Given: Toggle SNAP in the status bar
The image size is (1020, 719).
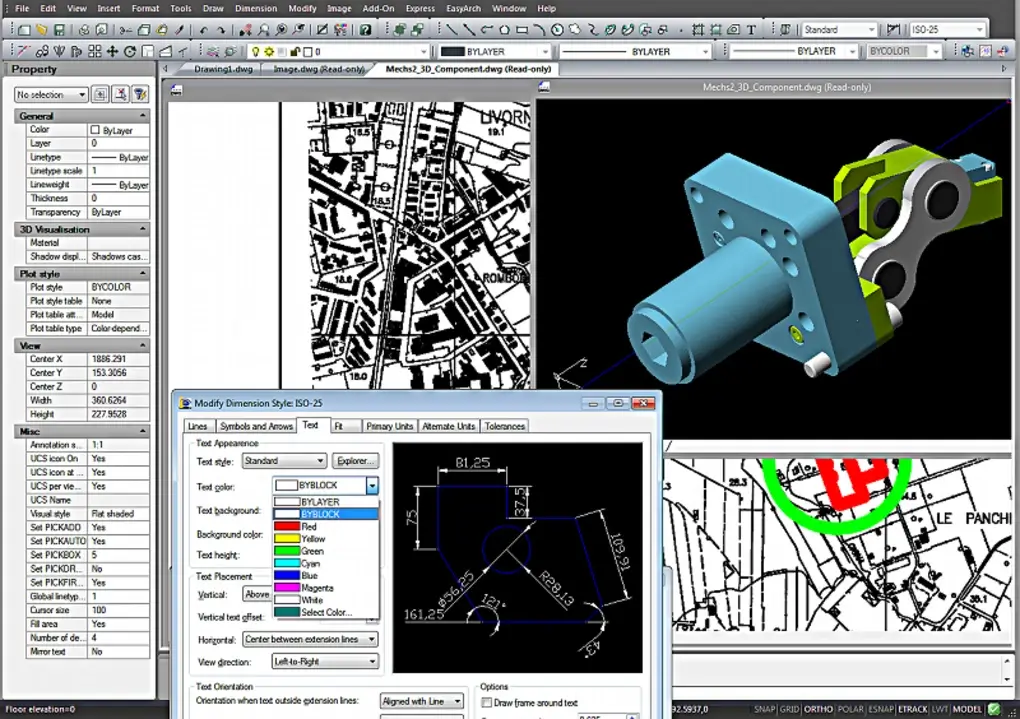Looking at the screenshot, I should [x=764, y=709].
